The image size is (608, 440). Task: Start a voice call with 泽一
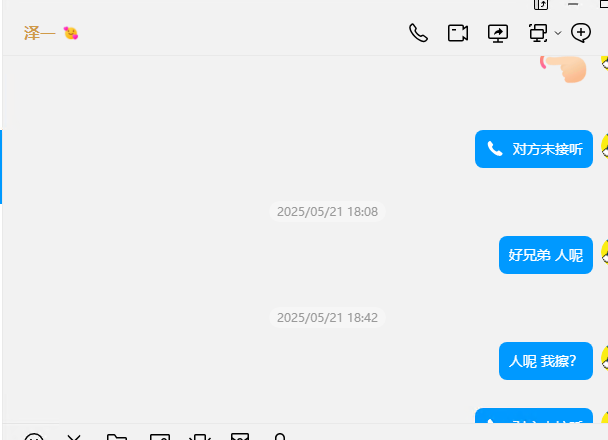pos(418,33)
